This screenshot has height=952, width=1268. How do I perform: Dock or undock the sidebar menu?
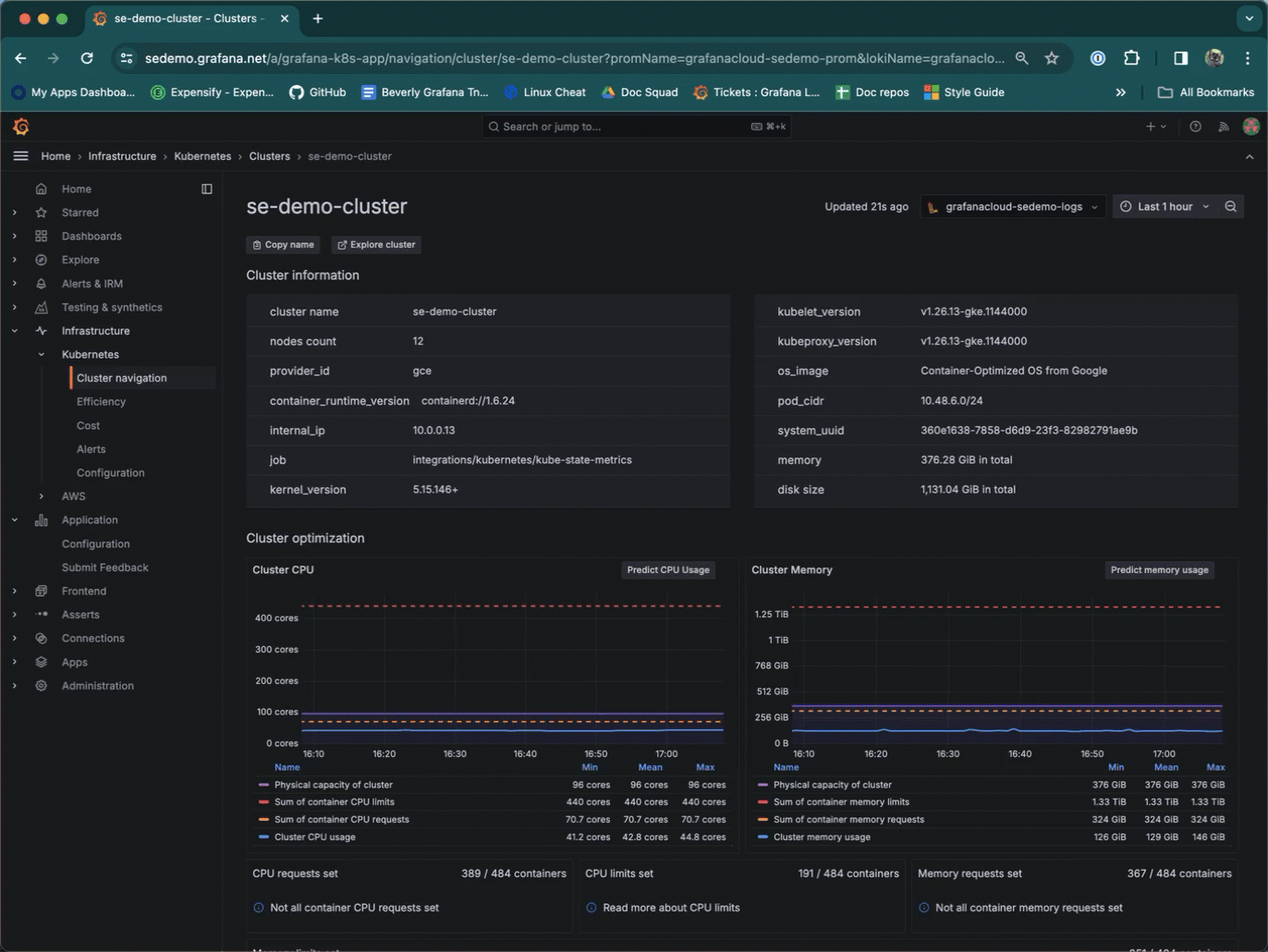(x=207, y=189)
